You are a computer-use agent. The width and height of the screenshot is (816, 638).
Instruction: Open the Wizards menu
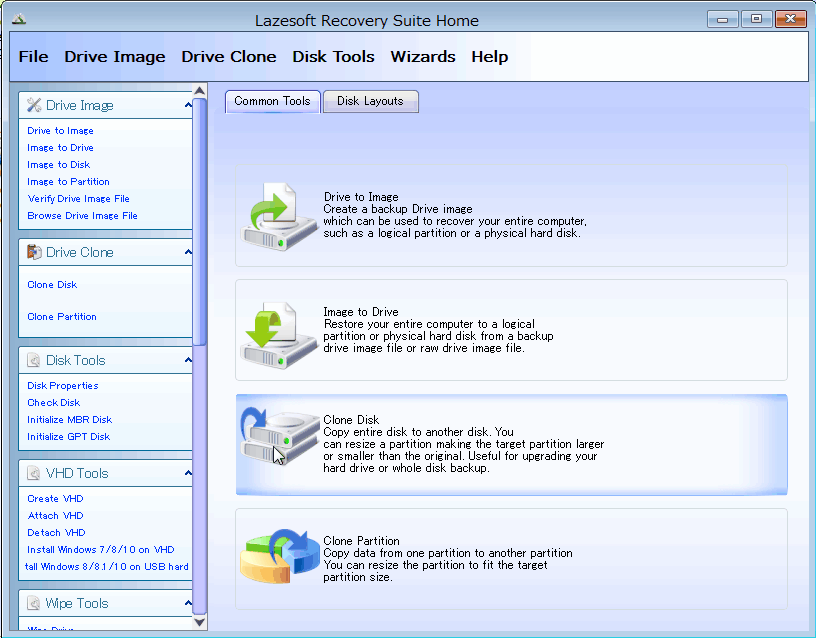tap(423, 56)
